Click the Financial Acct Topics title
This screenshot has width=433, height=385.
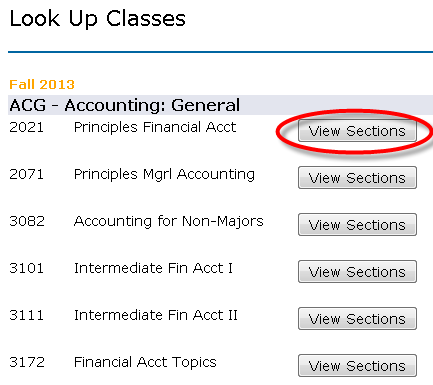[145, 363]
